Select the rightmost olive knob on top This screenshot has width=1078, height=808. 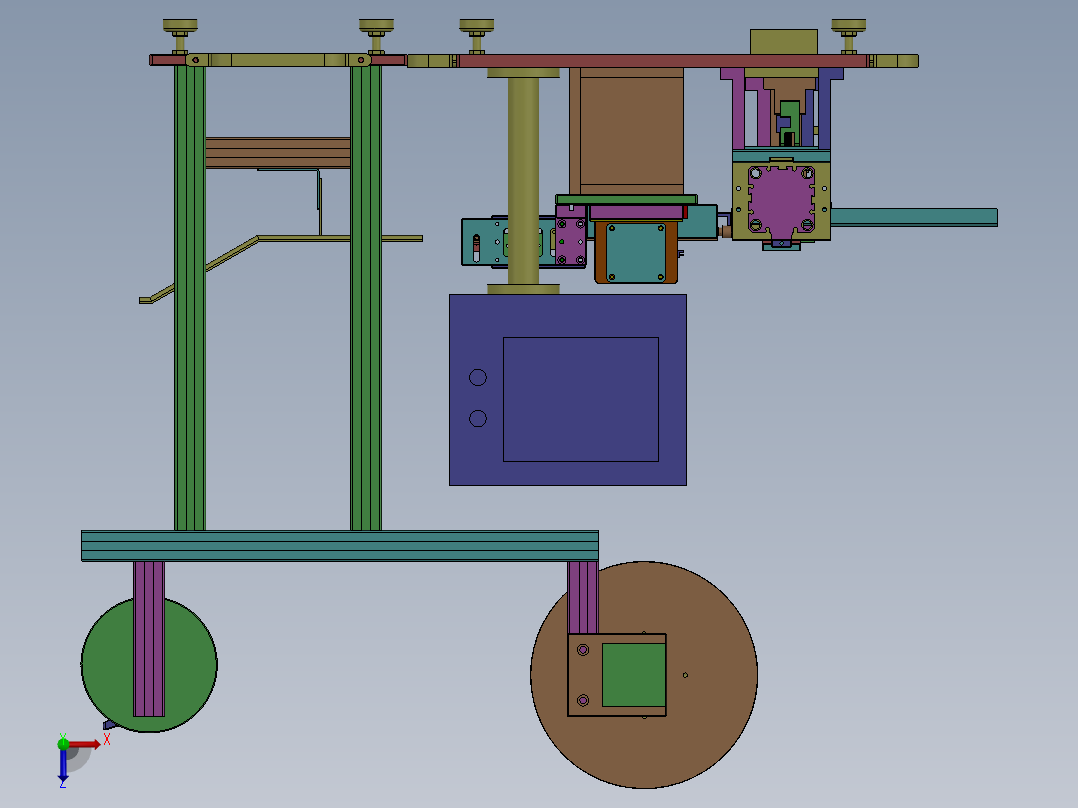pos(848,26)
